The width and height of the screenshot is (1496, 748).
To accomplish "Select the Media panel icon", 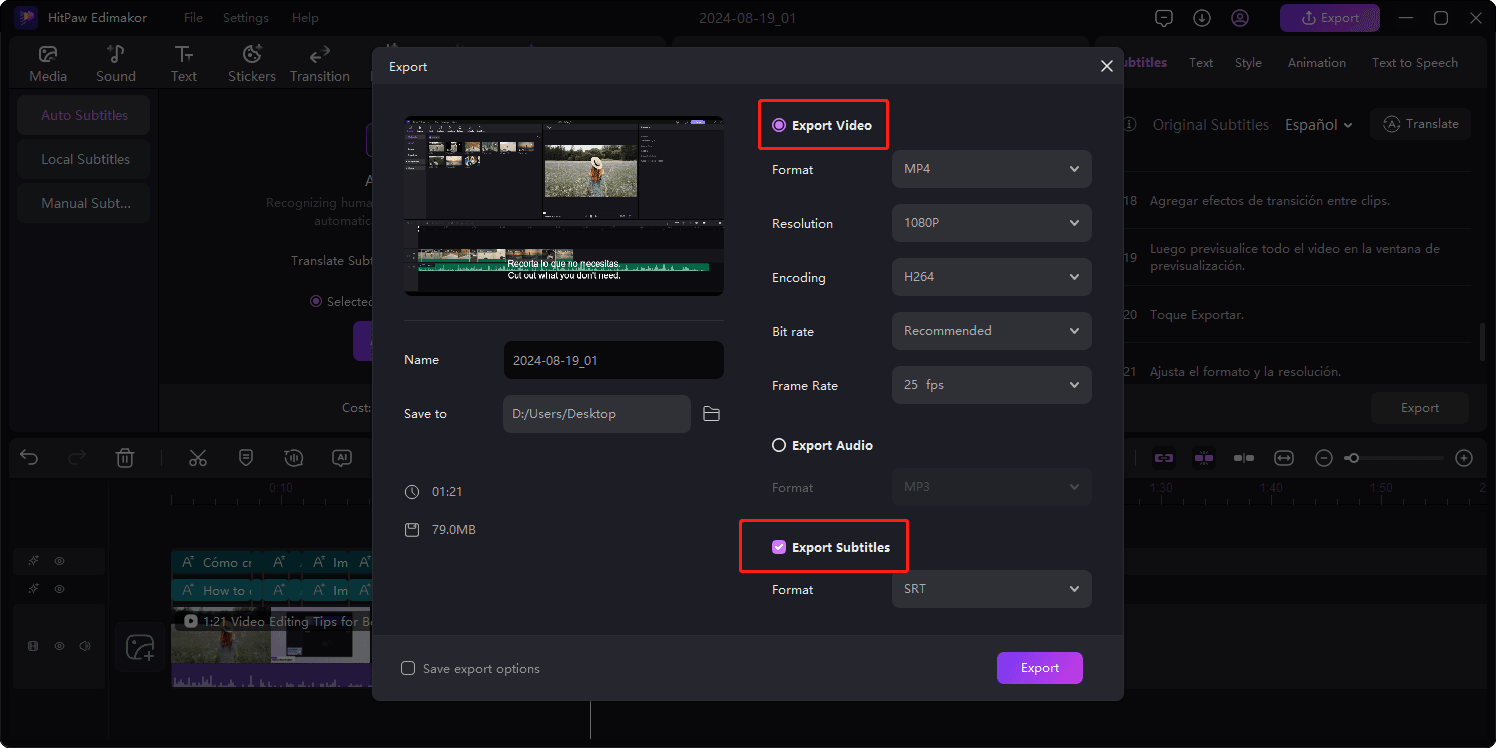I will 47,61.
